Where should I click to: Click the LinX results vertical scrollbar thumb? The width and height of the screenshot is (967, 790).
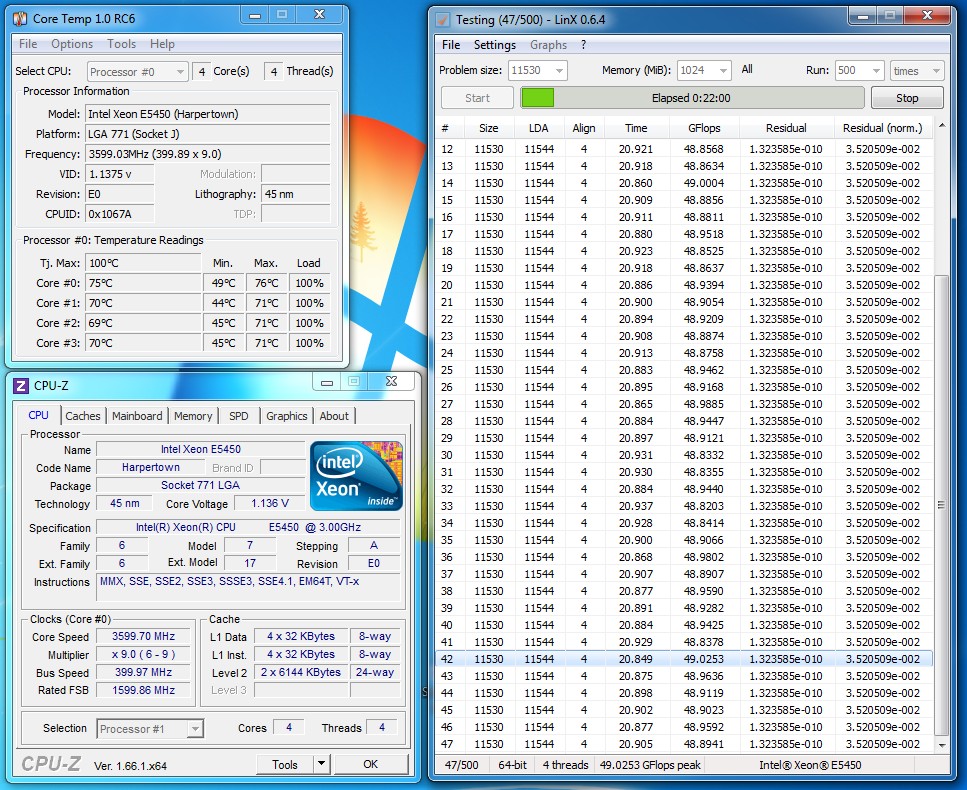click(941, 505)
